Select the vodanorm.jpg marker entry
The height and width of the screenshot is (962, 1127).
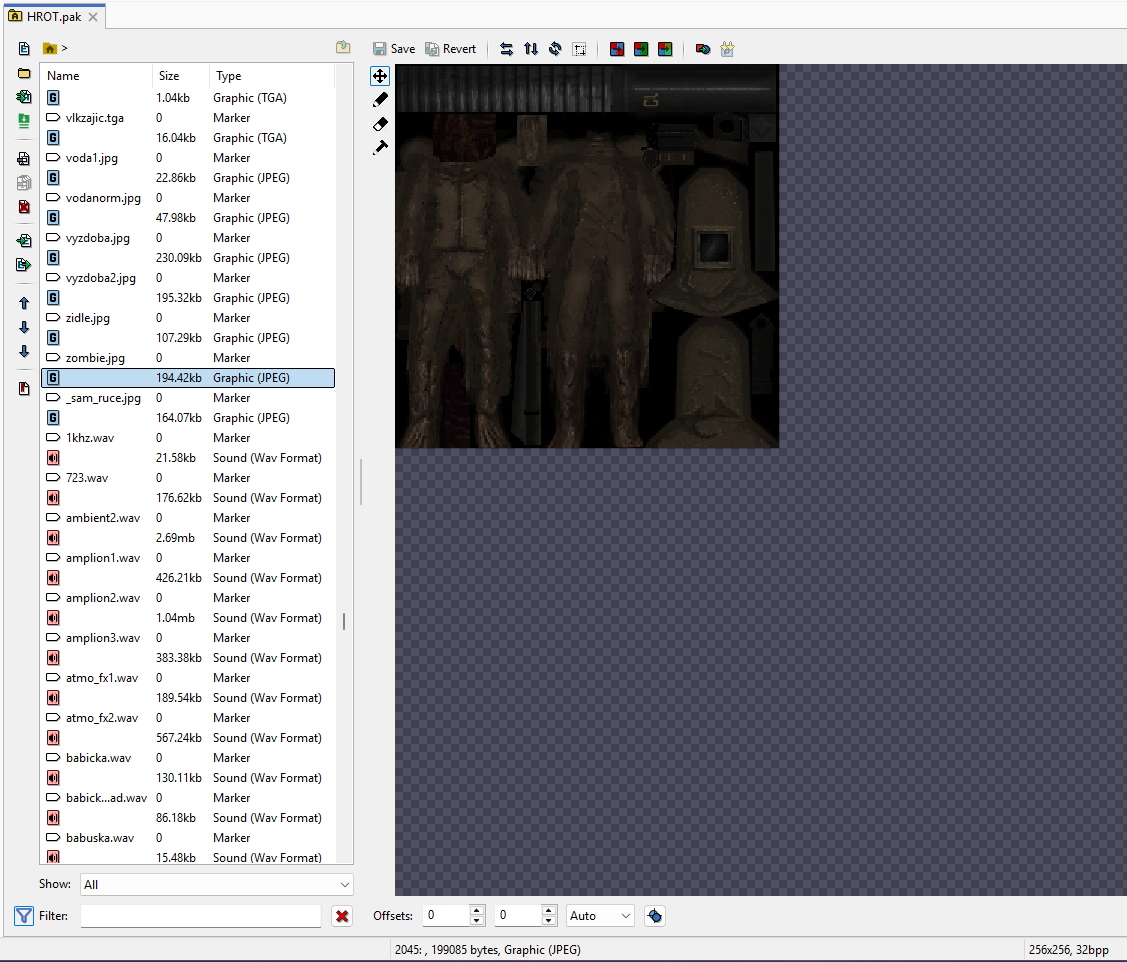[x=188, y=198]
